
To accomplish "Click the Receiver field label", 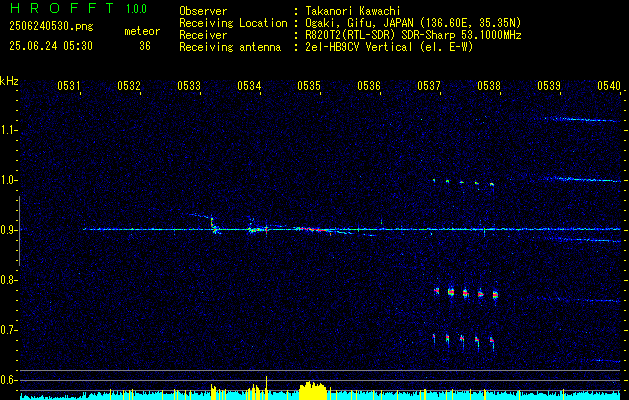I will point(203,35).
